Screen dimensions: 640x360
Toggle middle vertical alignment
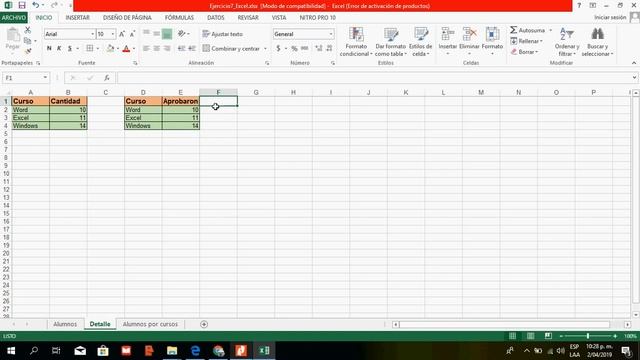click(156, 34)
